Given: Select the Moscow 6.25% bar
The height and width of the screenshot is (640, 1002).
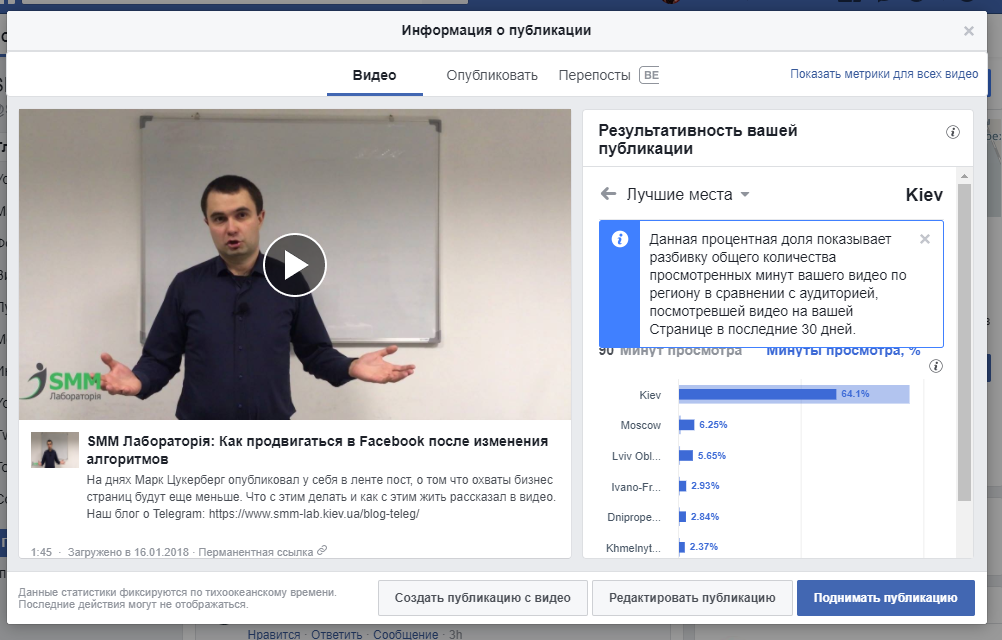Looking at the screenshot, I should pos(686,425).
